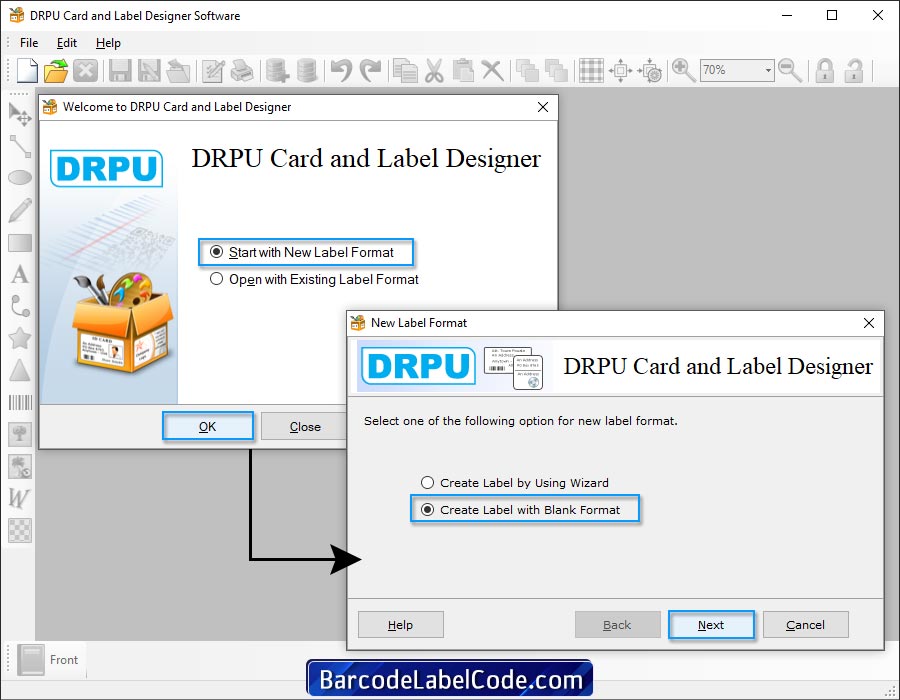Select the WordArt 'W' tool
The width and height of the screenshot is (900, 700).
click(19, 498)
